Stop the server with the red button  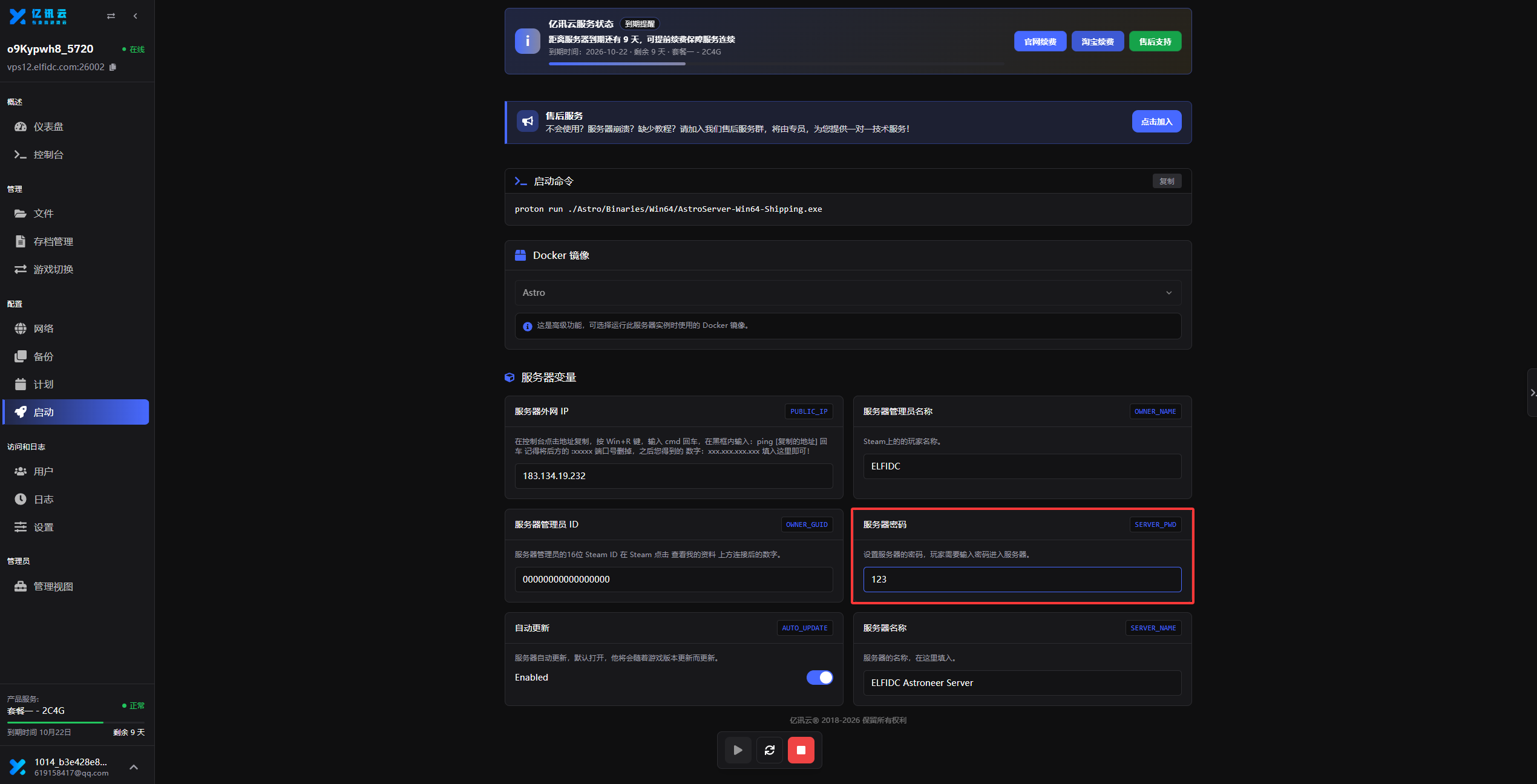click(x=801, y=750)
